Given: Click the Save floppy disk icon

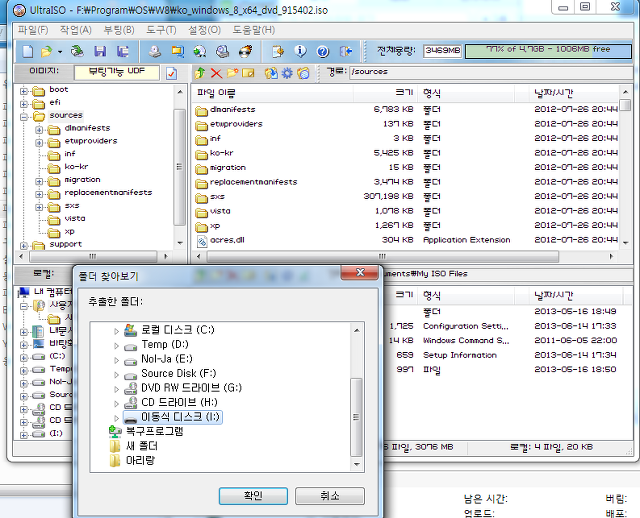Looking at the screenshot, I should (x=100, y=51).
